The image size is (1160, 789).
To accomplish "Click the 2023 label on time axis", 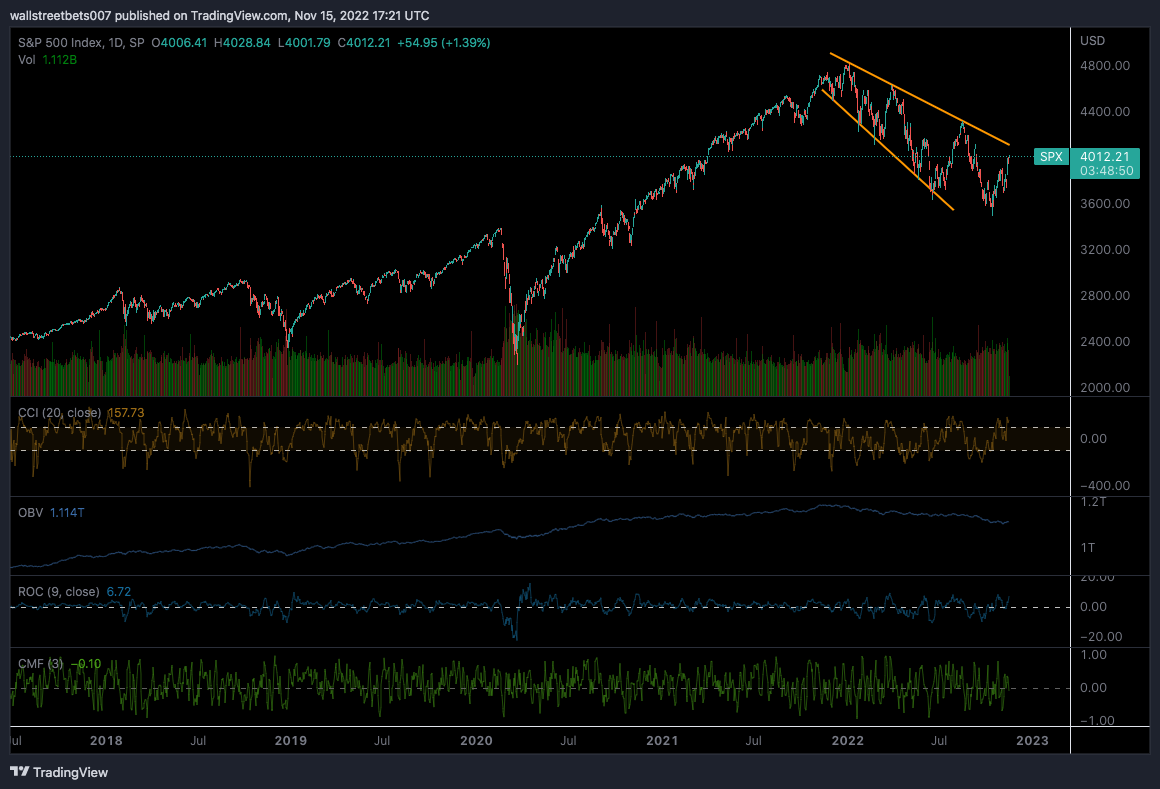I will click(x=1032, y=741).
